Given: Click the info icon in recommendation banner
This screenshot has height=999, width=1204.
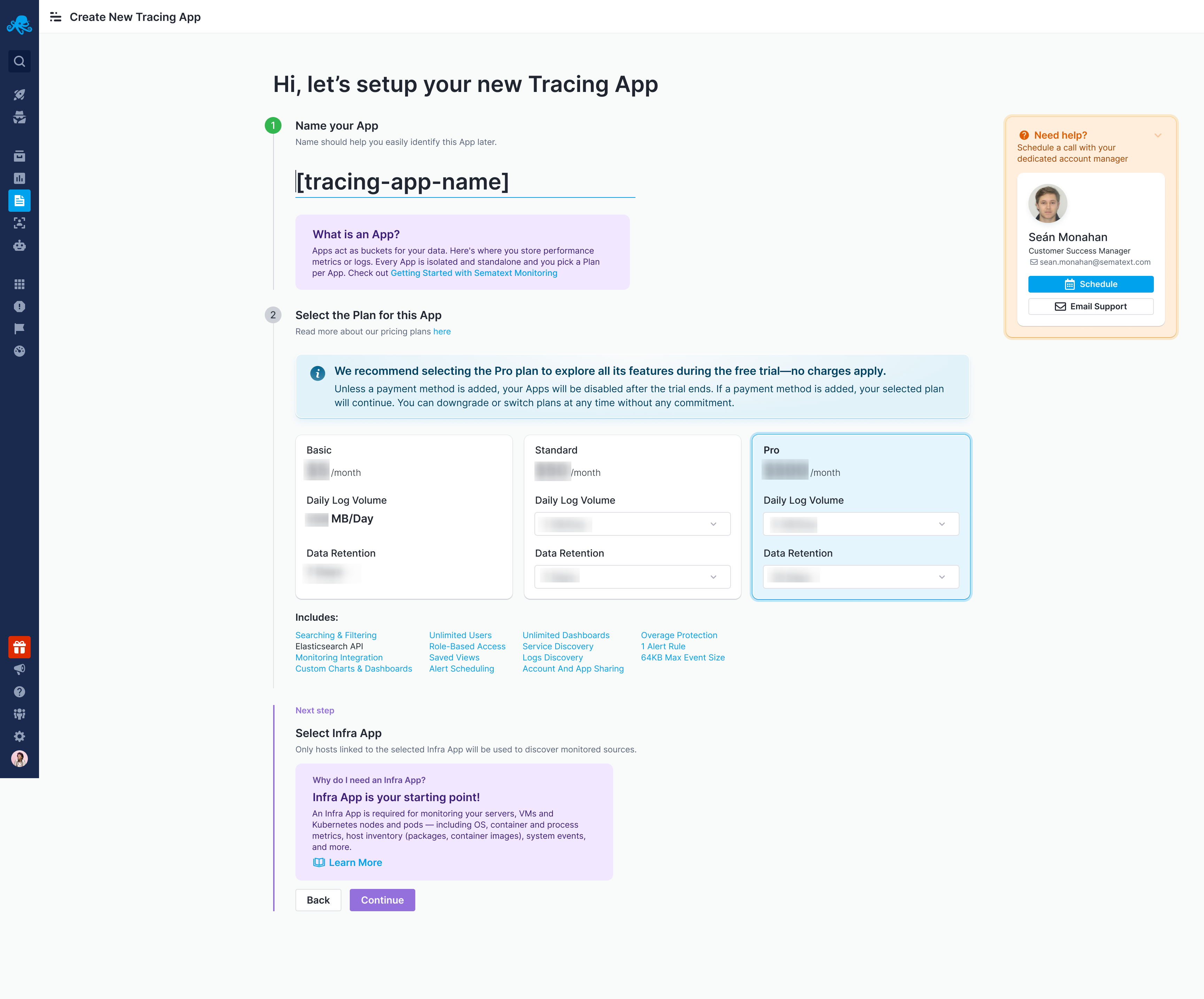Looking at the screenshot, I should coord(318,373).
